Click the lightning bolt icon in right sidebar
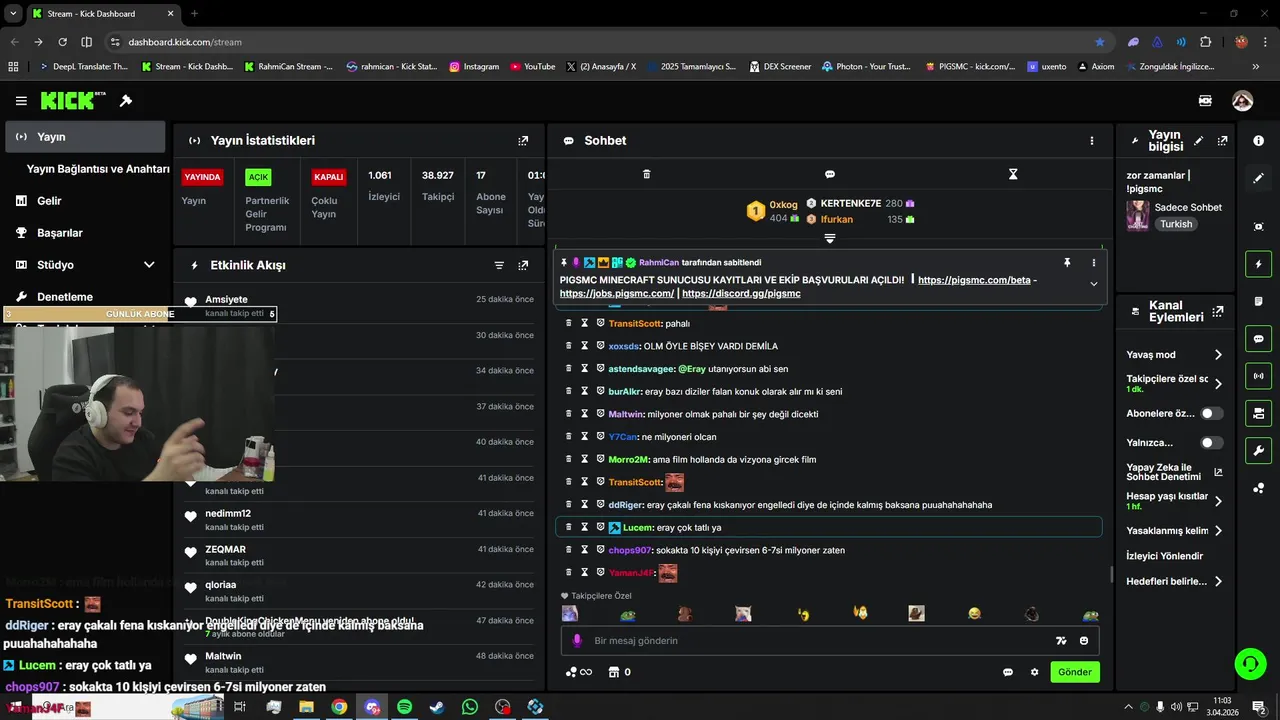Image resolution: width=1280 pixels, height=720 pixels. click(1258, 264)
